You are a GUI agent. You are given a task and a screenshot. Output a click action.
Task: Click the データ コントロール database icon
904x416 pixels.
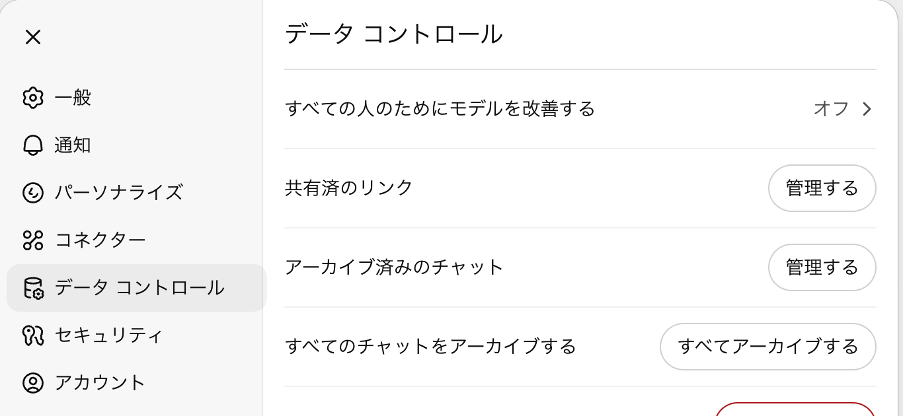33,288
